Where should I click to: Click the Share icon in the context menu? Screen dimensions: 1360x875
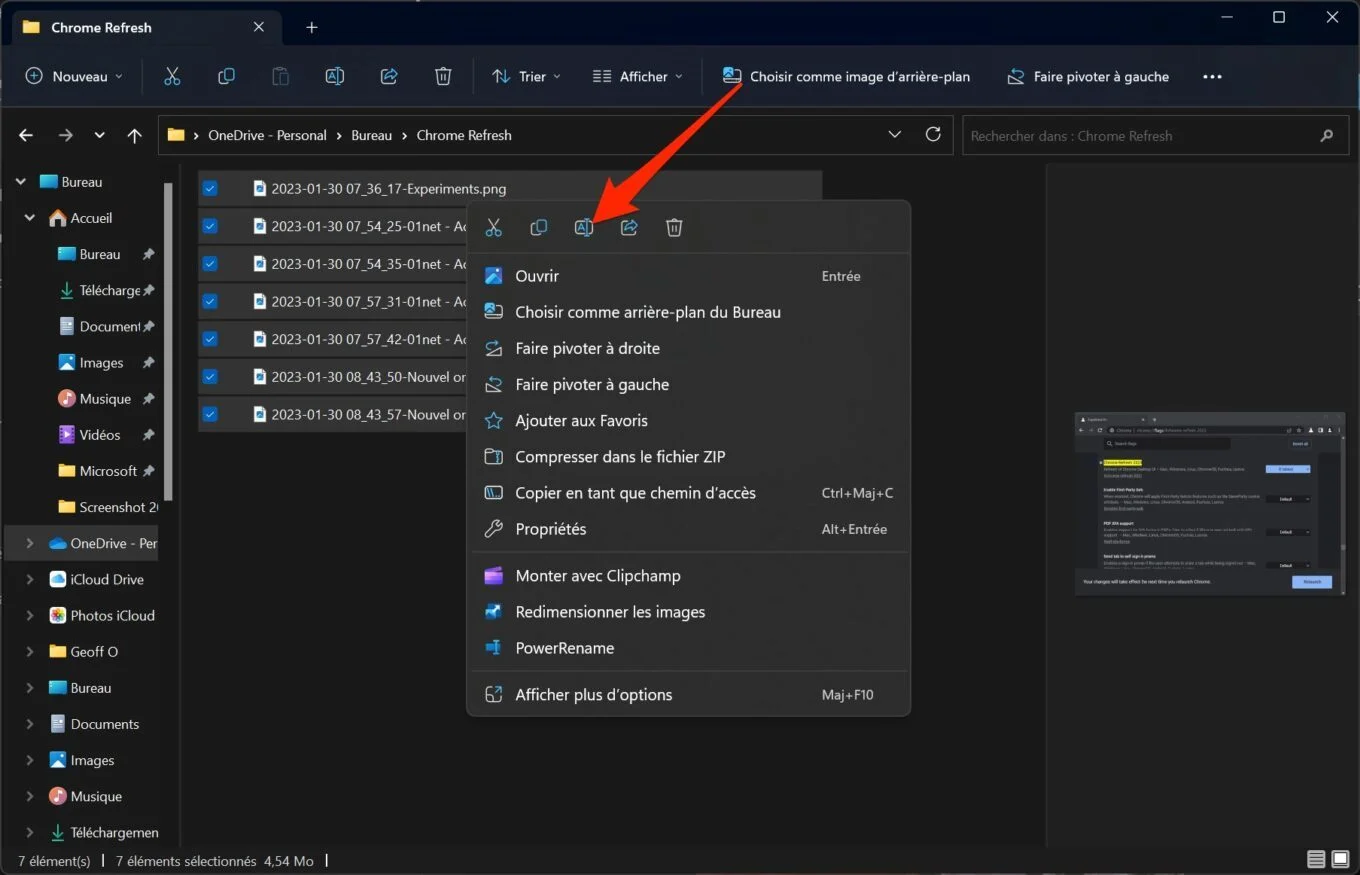tap(629, 228)
